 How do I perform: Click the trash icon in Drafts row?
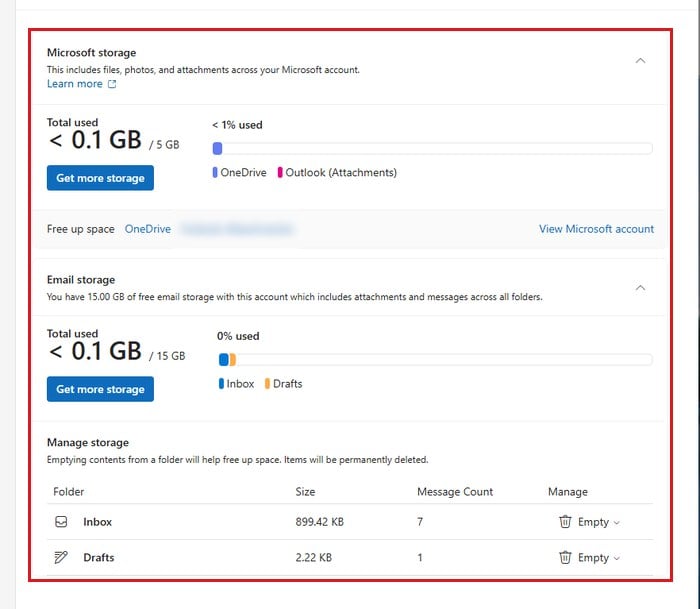(565, 557)
